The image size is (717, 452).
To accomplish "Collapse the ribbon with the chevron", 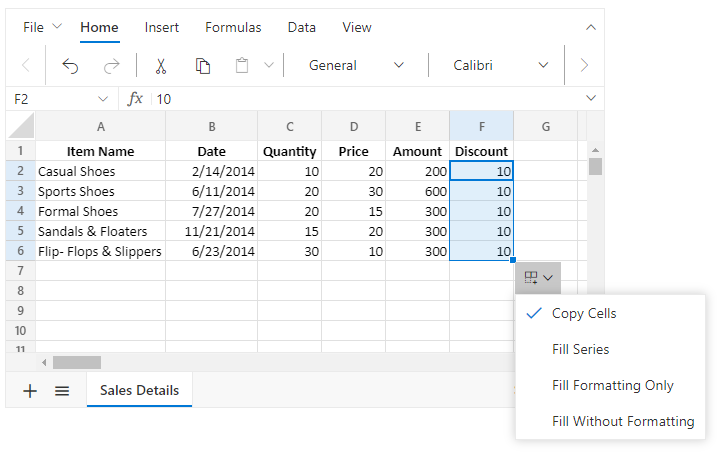I will 590,27.
